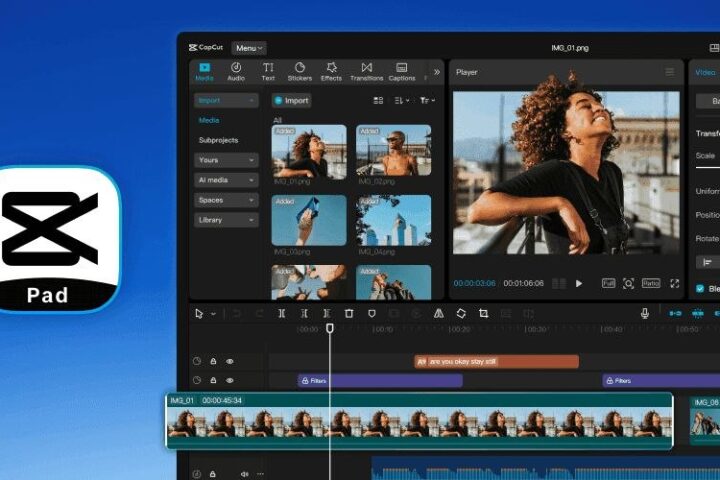The width and height of the screenshot is (720, 480).
Task: Toggle the Blend checkbox in Video panel
Action: (700, 288)
